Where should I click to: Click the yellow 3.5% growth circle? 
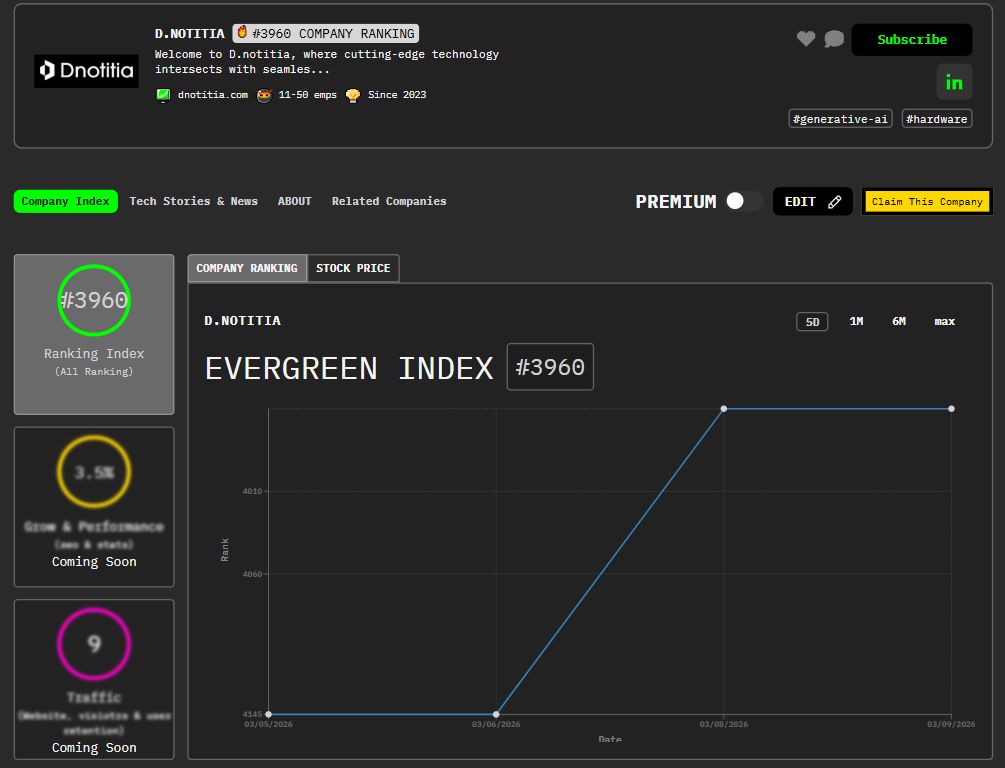coord(94,472)
